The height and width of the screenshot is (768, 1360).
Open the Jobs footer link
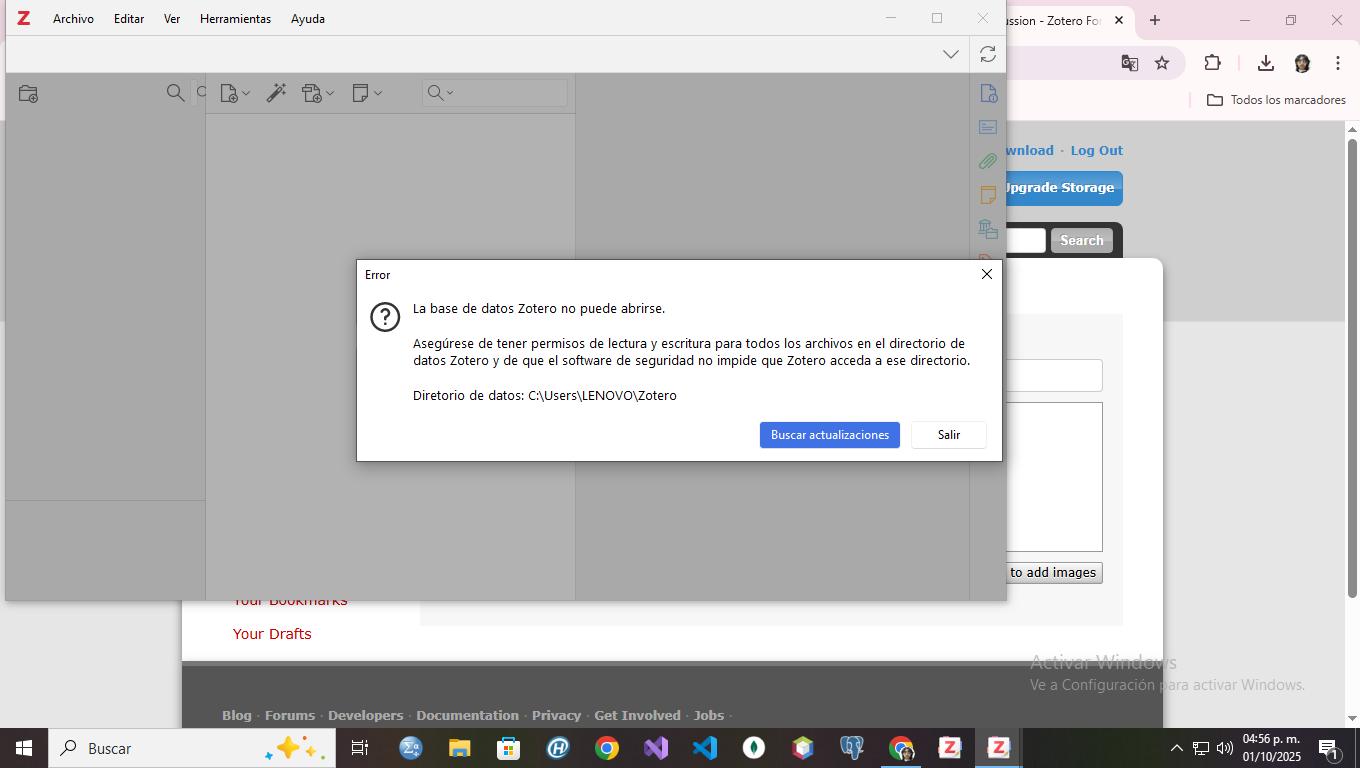(709, 715)
